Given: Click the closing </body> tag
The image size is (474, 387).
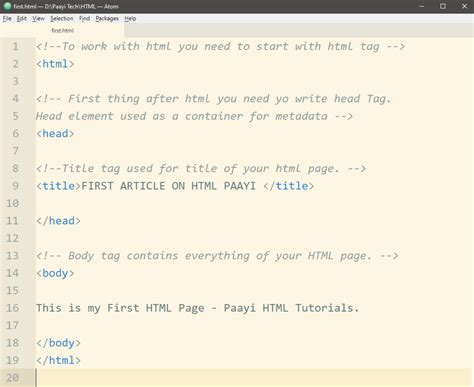Looking at the screenshot, I should [58, 343].
